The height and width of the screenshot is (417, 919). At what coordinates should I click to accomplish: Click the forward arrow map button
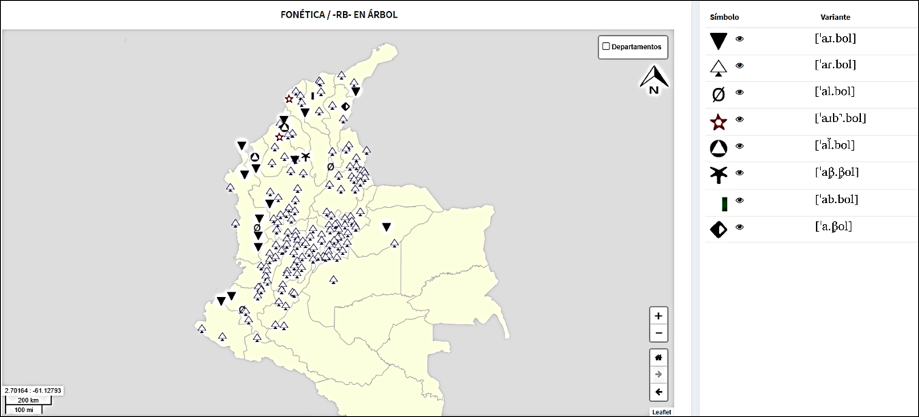pos(658,374)
